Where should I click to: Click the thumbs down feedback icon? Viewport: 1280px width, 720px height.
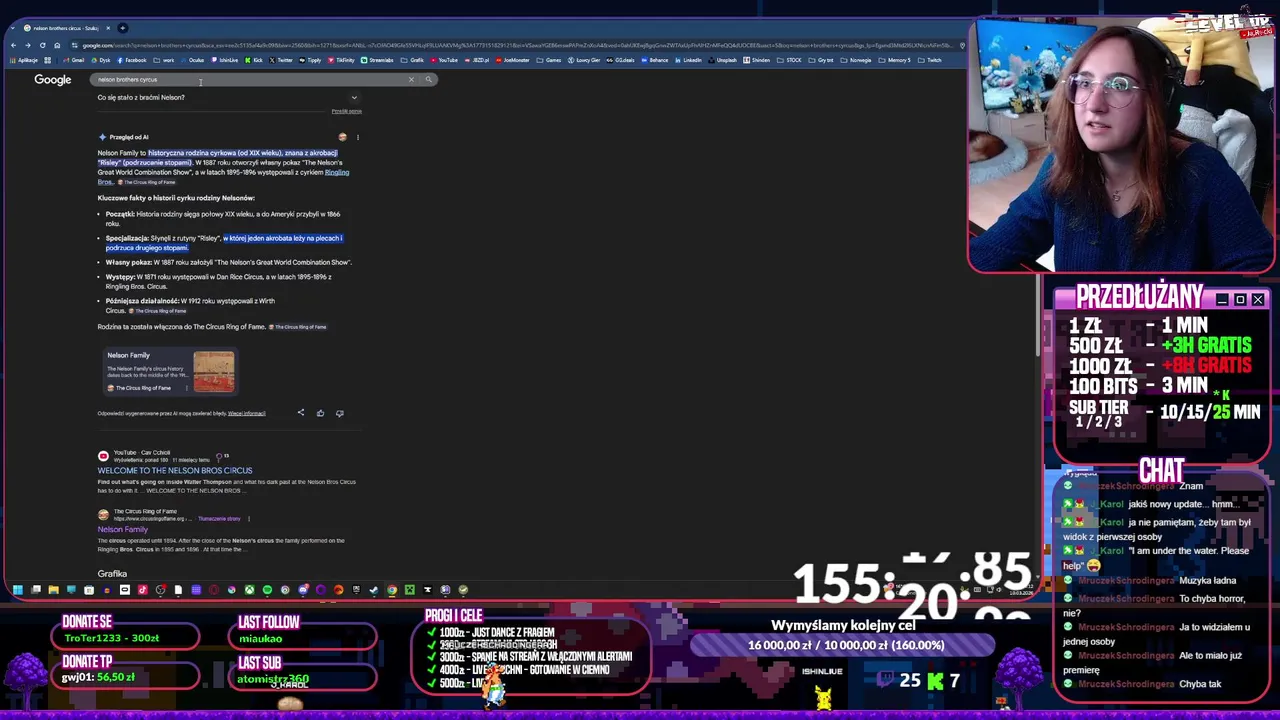coord(339,413)
